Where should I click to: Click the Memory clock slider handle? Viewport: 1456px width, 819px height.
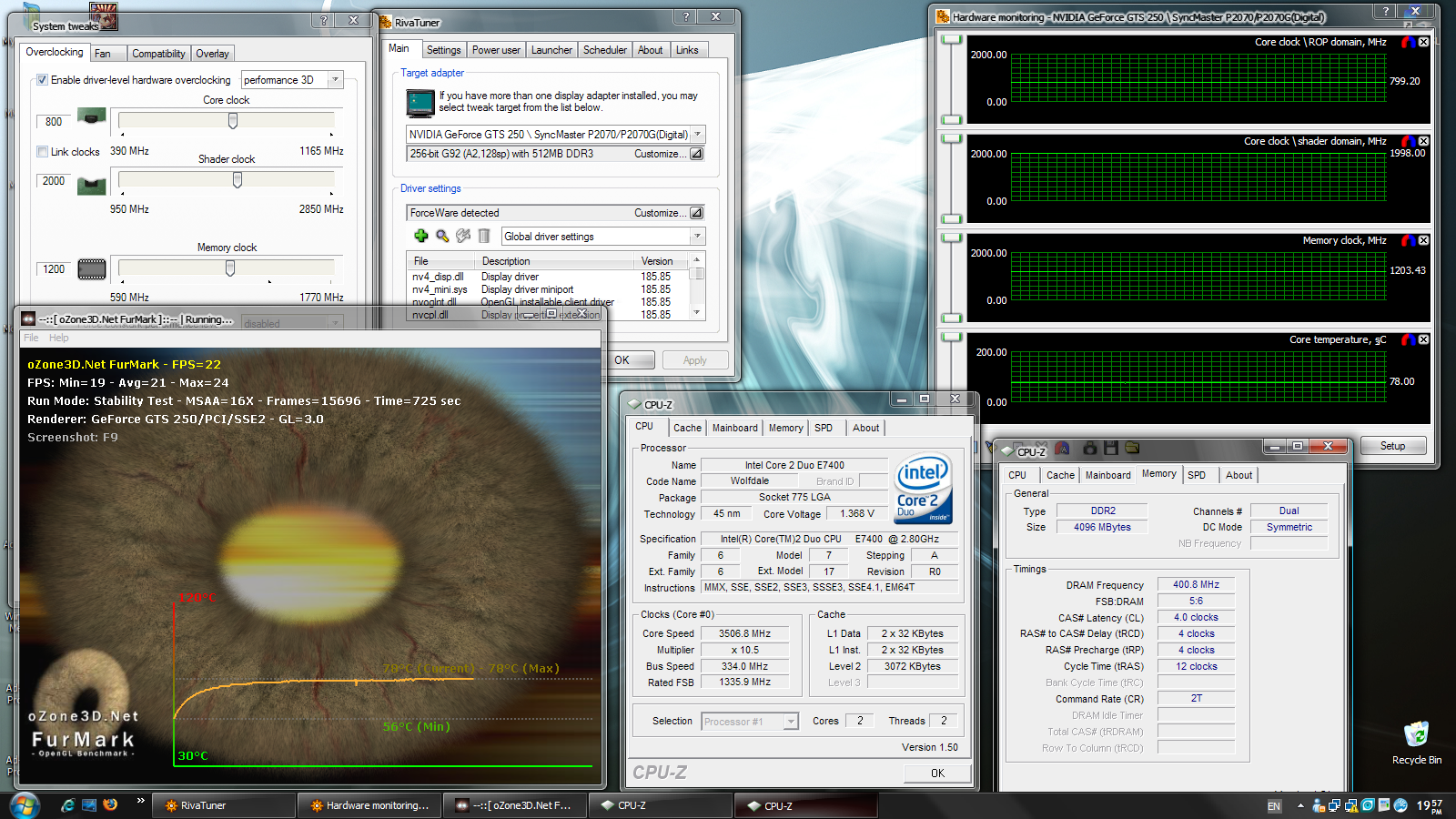230,268
